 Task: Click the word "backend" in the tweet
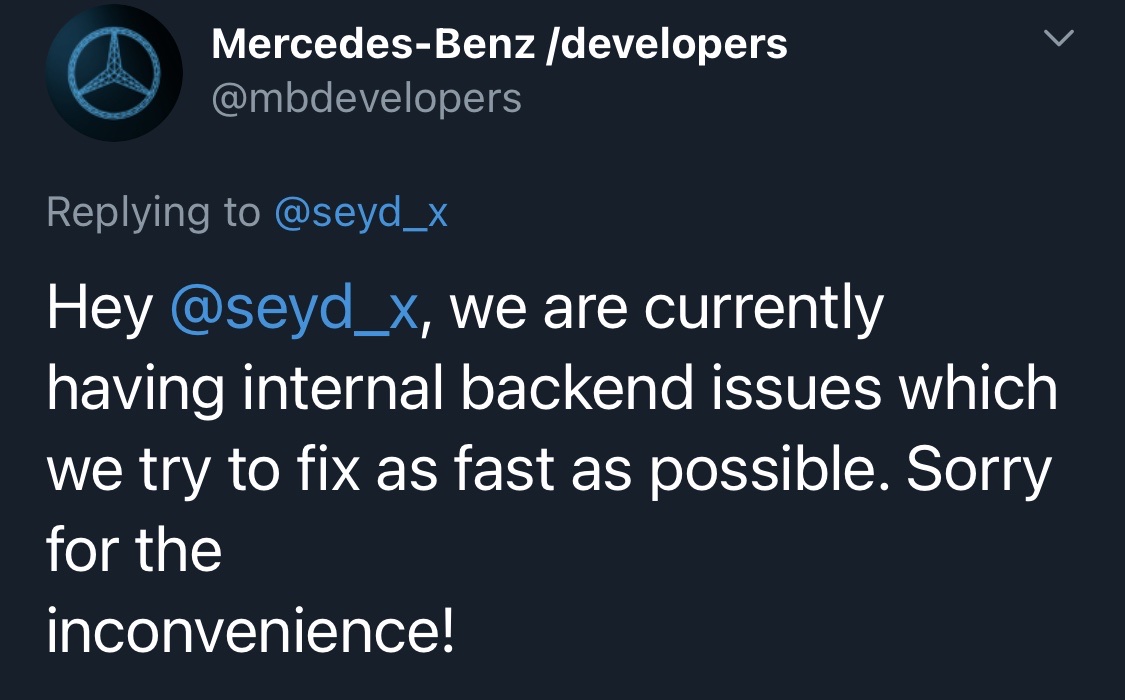(576, 390)
